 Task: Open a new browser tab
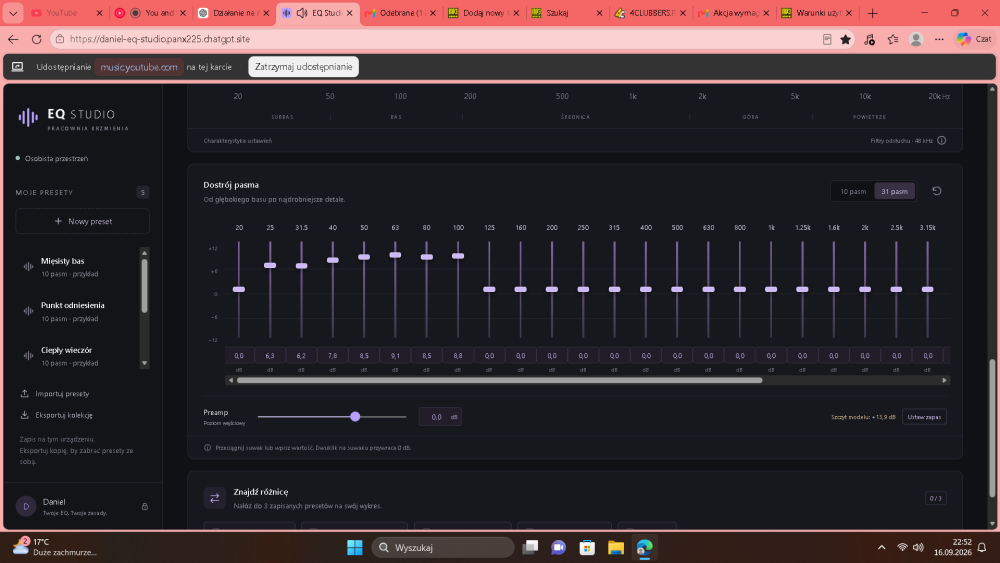point(872,13)
